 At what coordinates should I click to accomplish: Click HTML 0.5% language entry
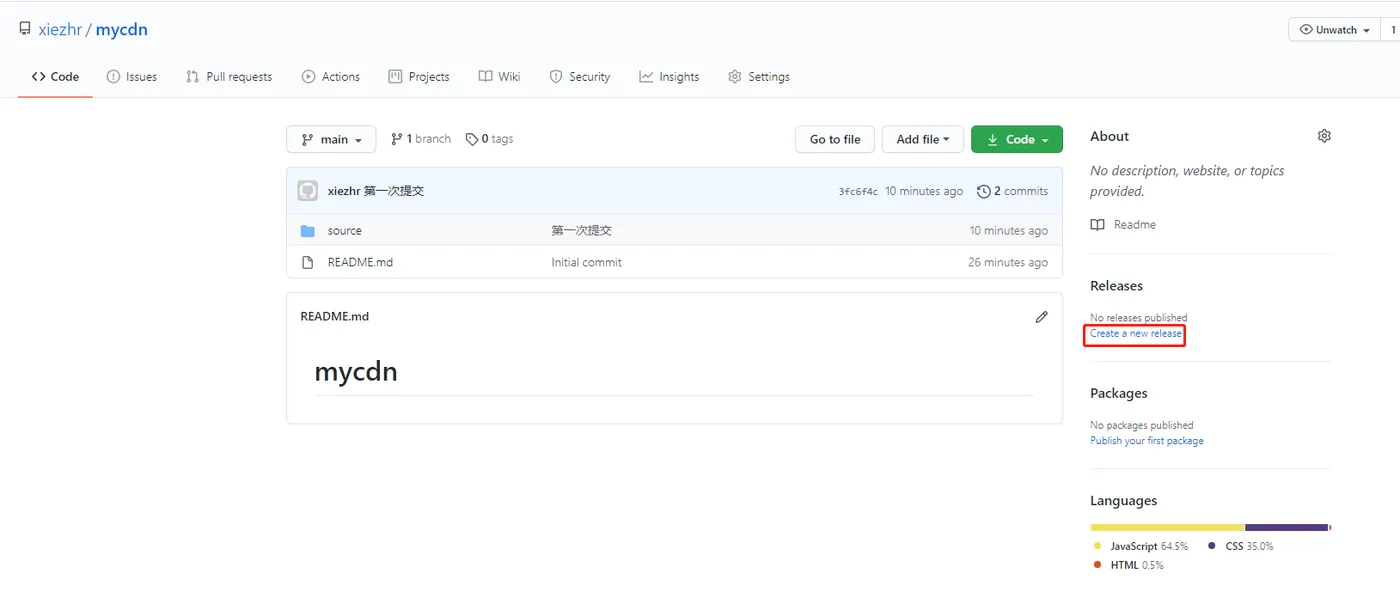[1129, 565]
